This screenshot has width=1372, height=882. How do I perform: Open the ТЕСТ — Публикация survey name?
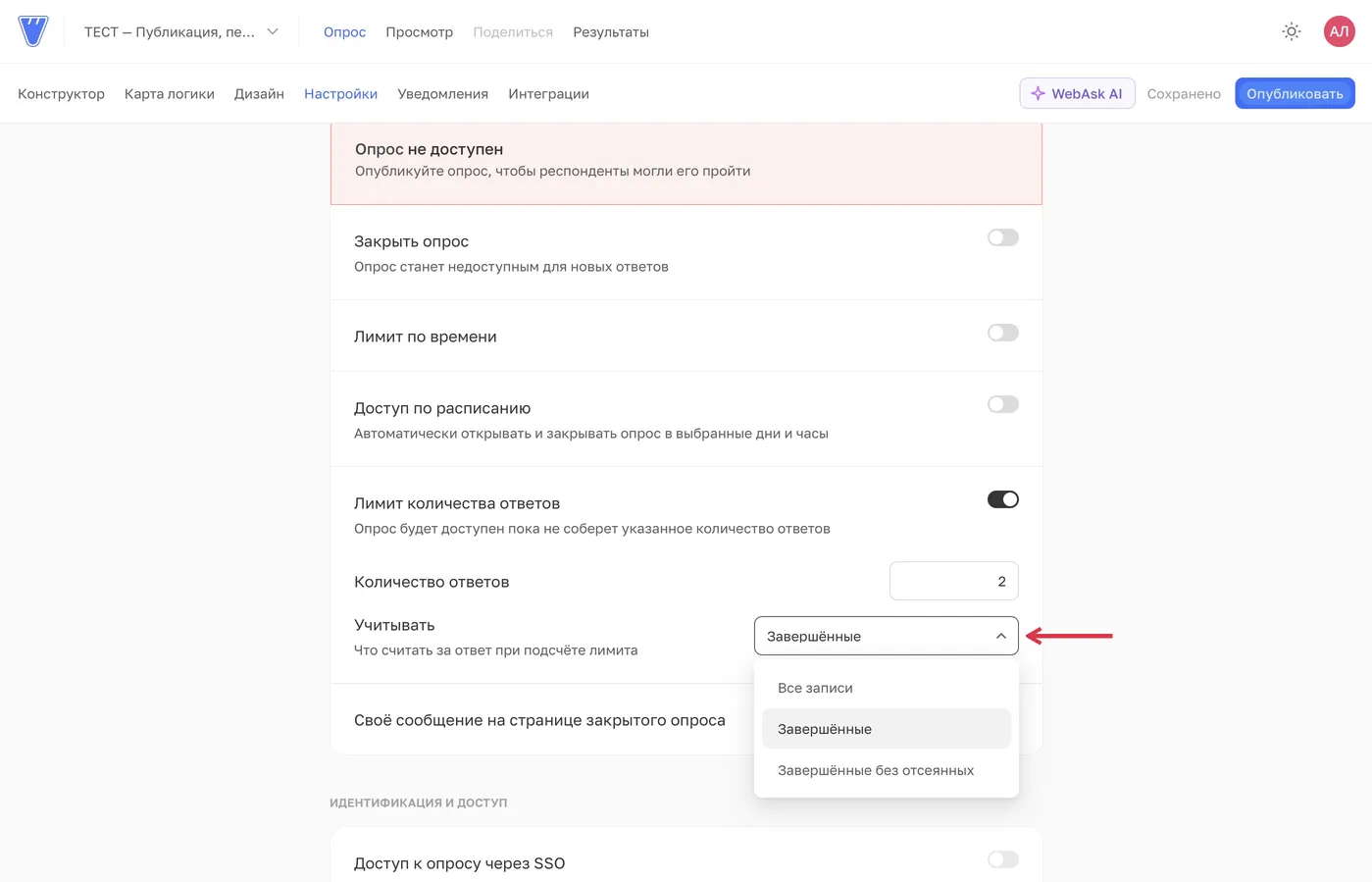170,31
